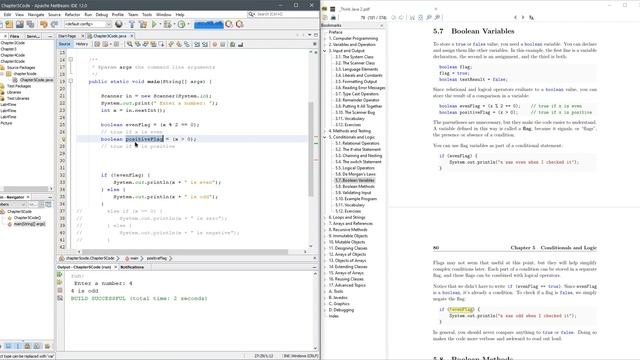Click the '4 is odd' output line
This screenshot has height=360, width=640.
[85, 291]
